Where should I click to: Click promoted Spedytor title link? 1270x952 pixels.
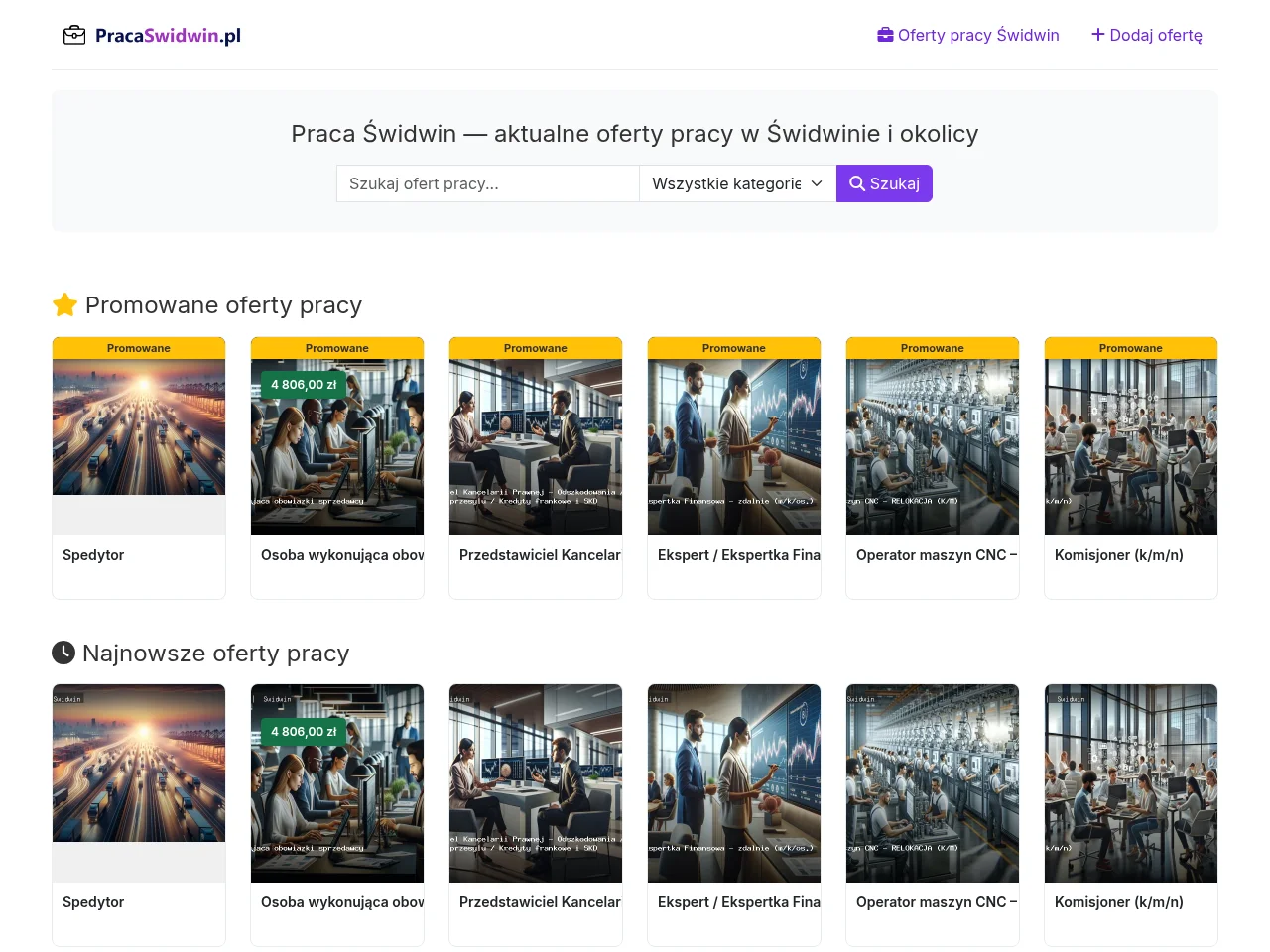click(x=93, y=555)
